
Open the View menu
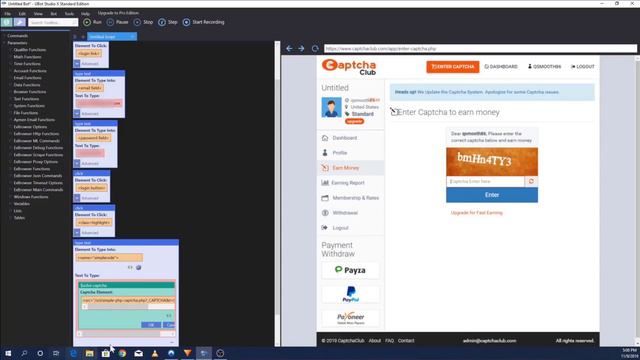click(x=38, y=13)
